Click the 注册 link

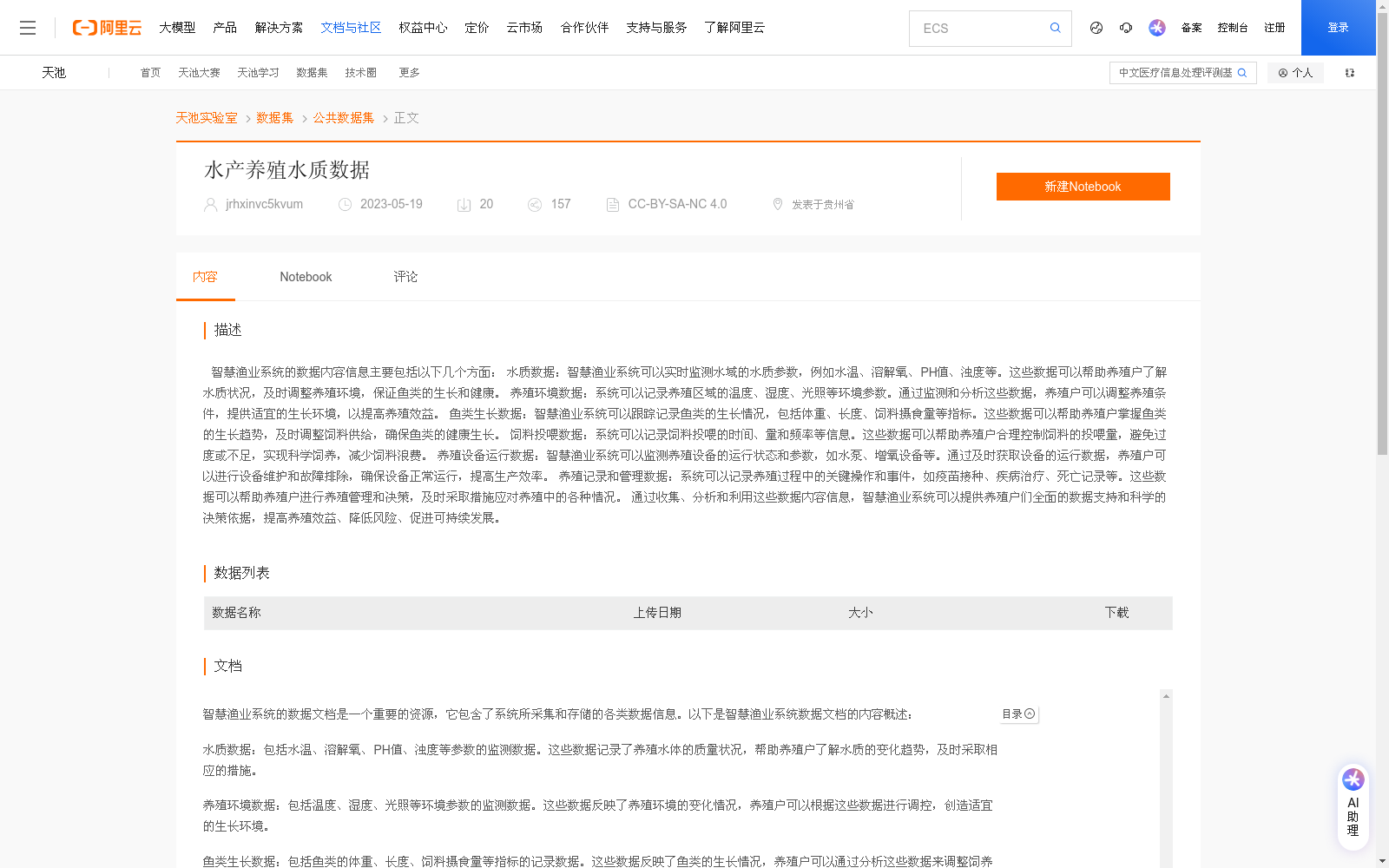[1274, 28]
